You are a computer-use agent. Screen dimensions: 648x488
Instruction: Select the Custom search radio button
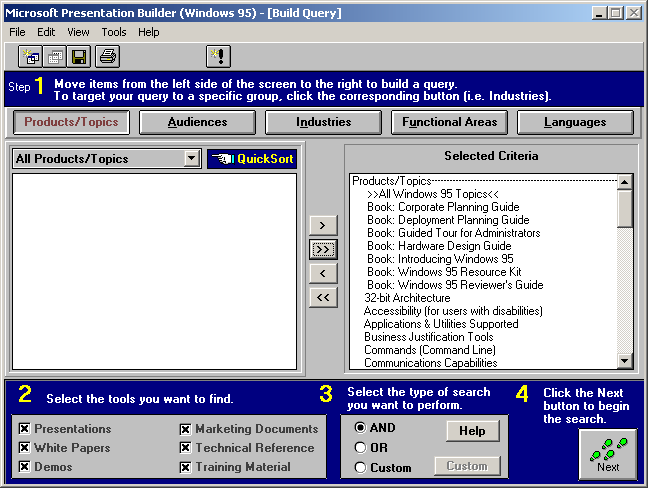coord(360,467)
